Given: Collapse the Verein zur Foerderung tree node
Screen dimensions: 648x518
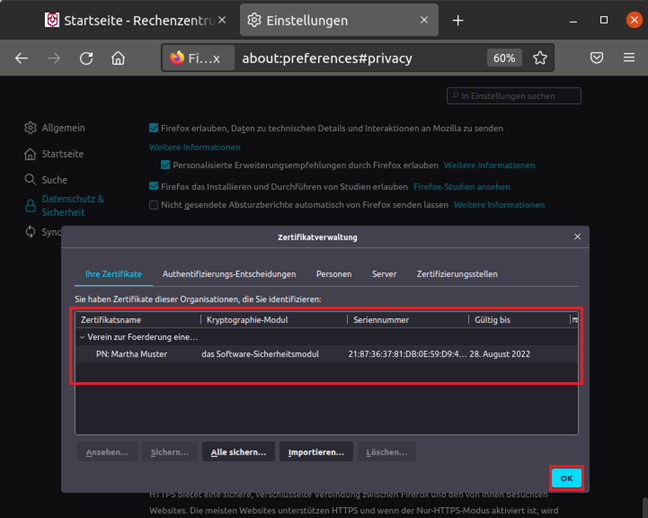Looking at the screenshot, I should pos(83,337).
